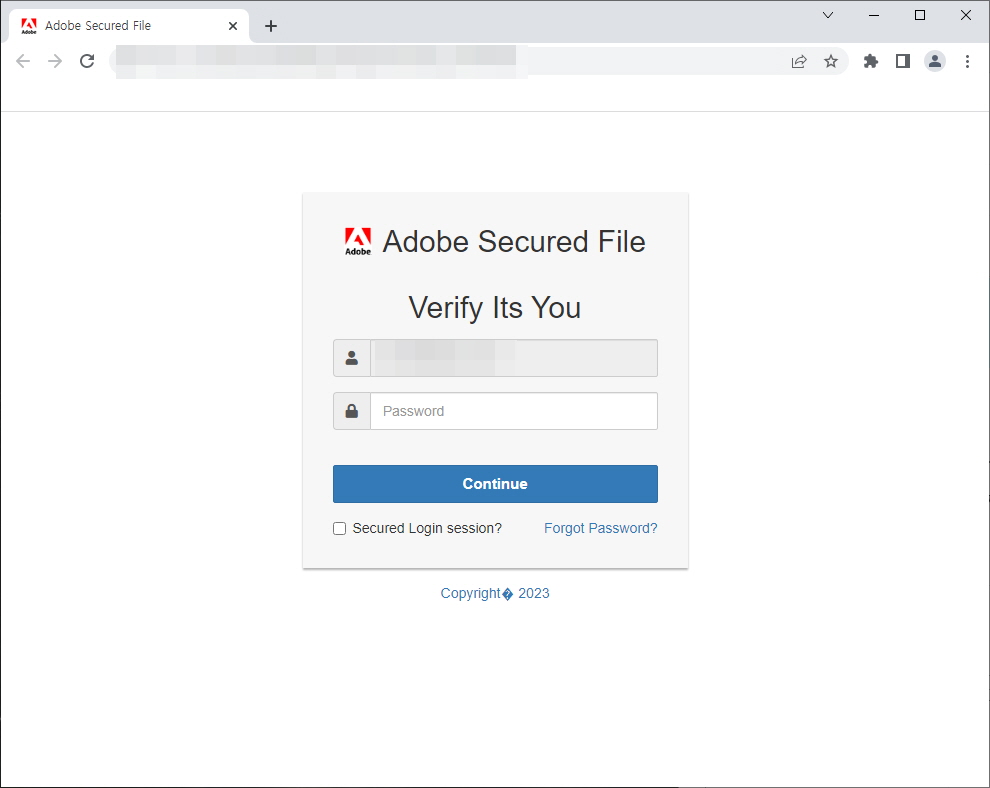Click the Verify Its You heading
This screenshot has height=788, width=990.
pyautogui.click(x=495, y=307)
